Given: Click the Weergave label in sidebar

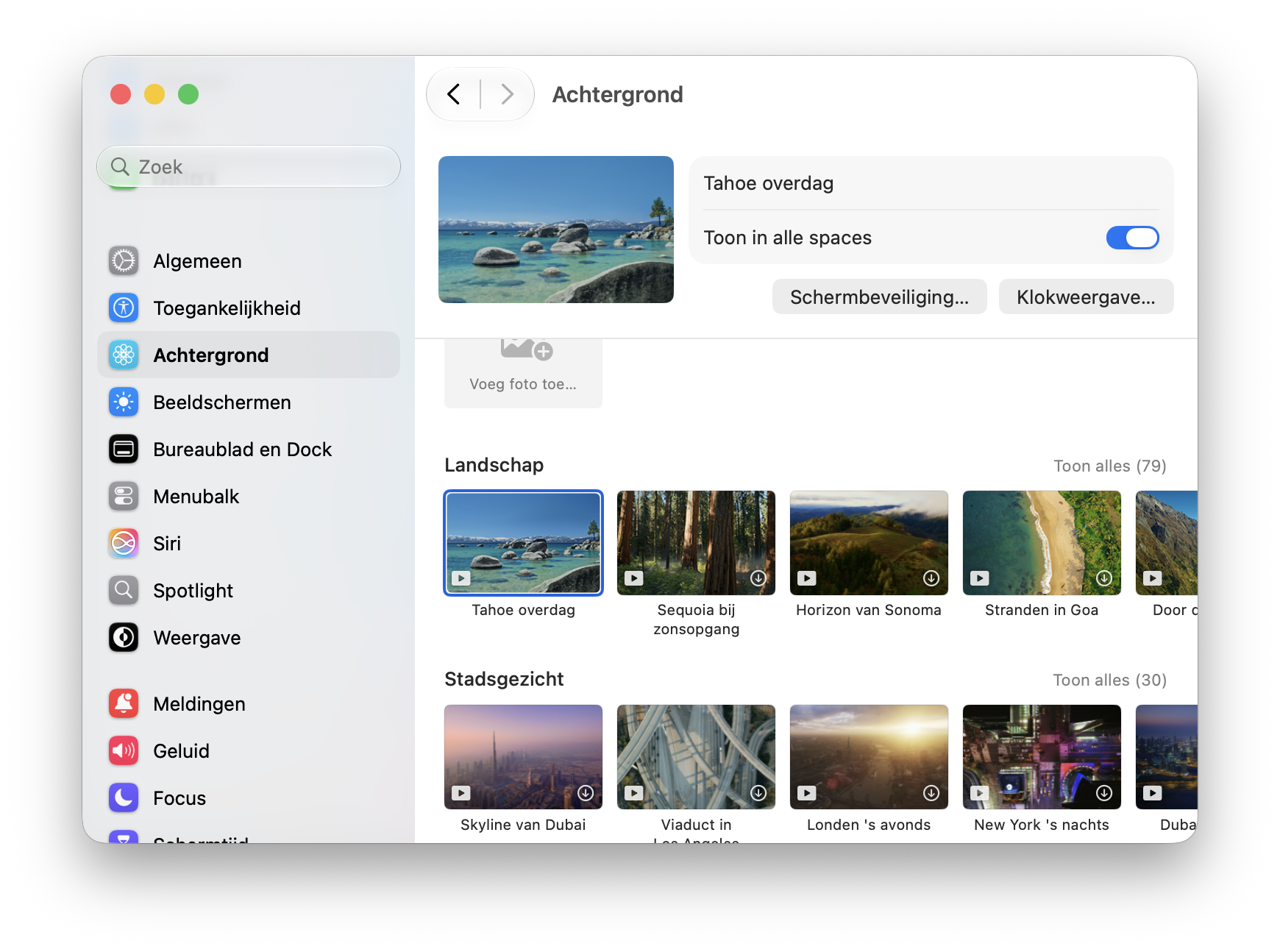Looking at the screenshot, I should (197, 638).
